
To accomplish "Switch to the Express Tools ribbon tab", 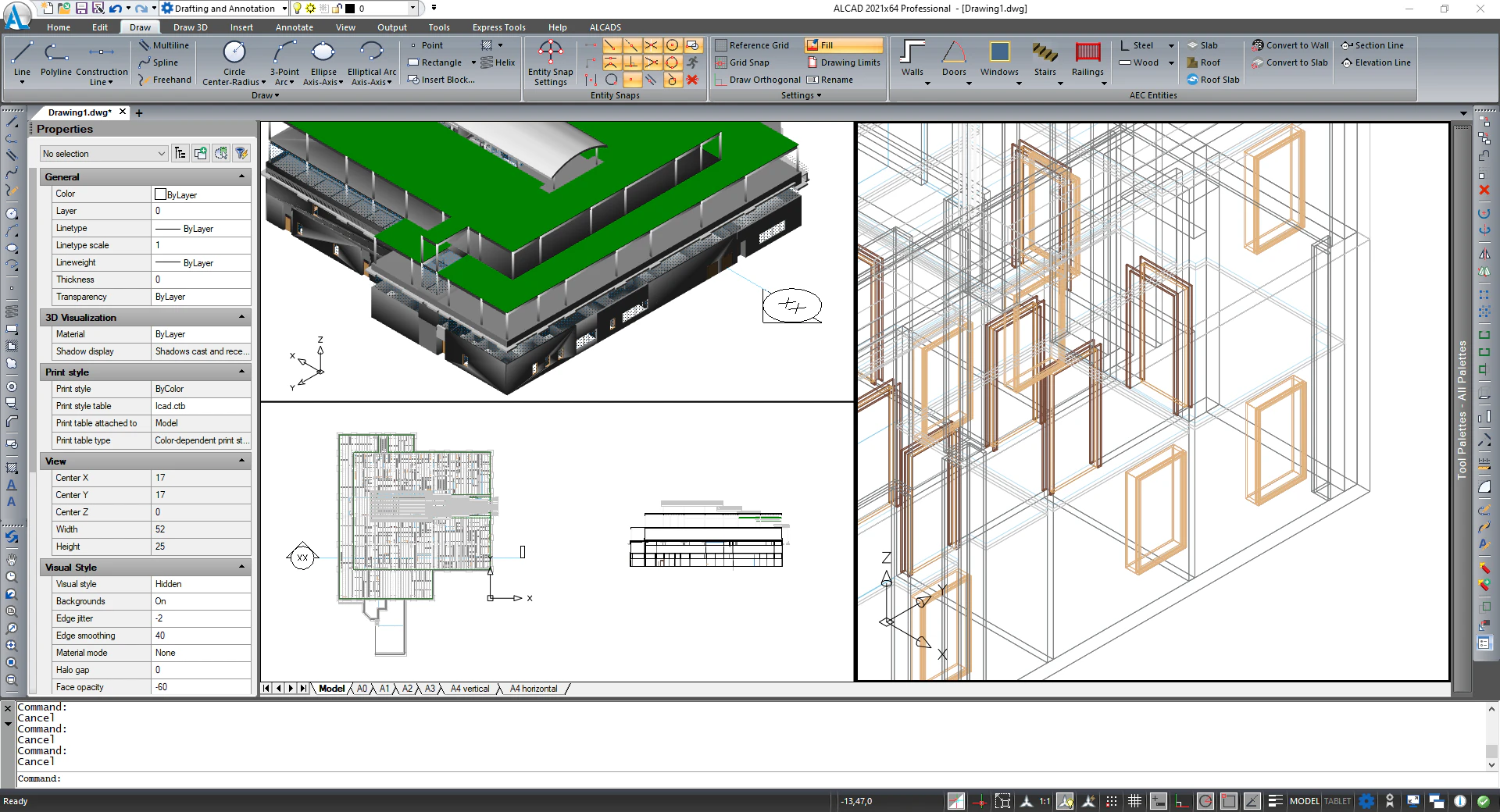I will 498,27.
